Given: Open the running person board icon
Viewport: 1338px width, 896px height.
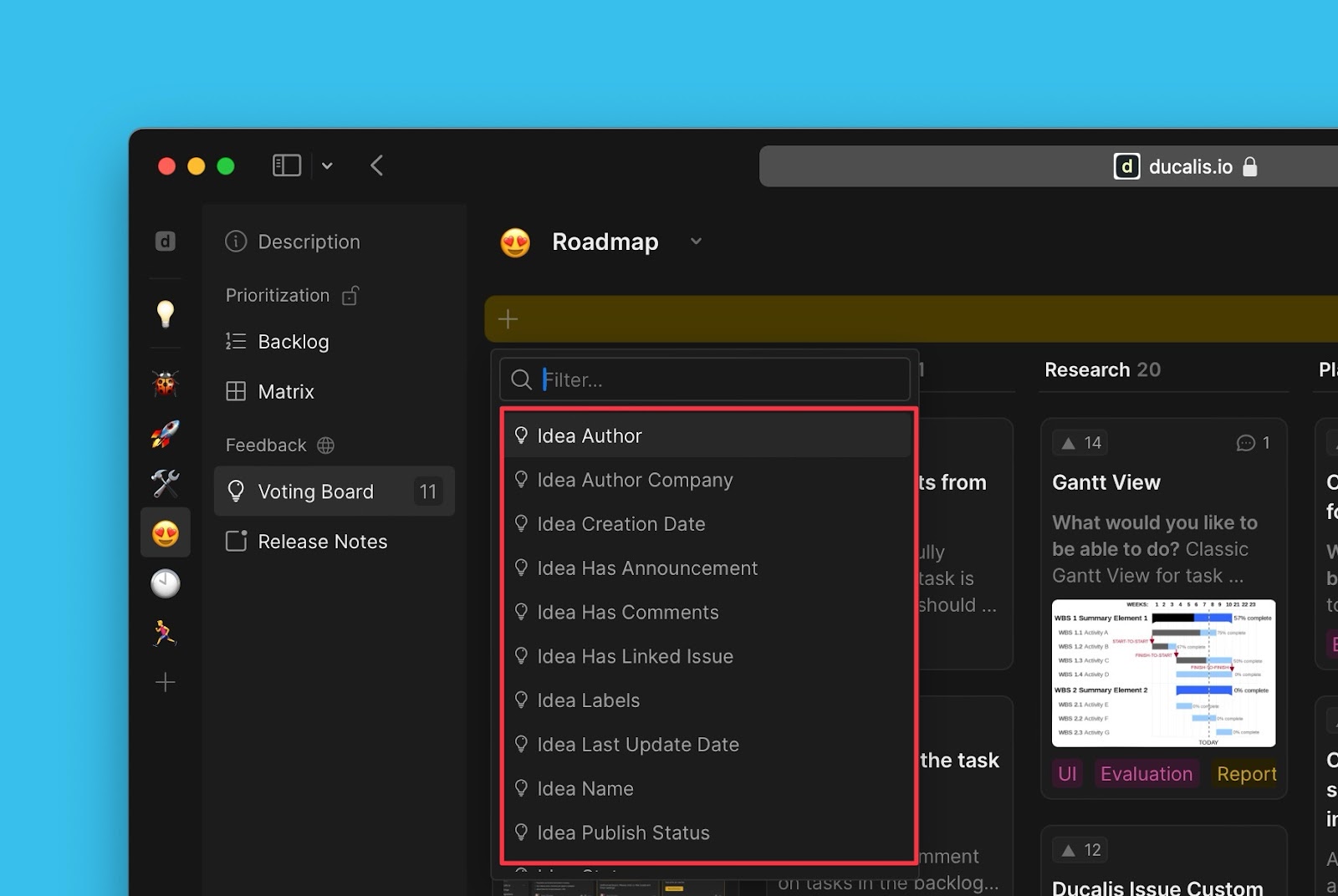Looking at the screenshot, I should [x=166, y=633].
